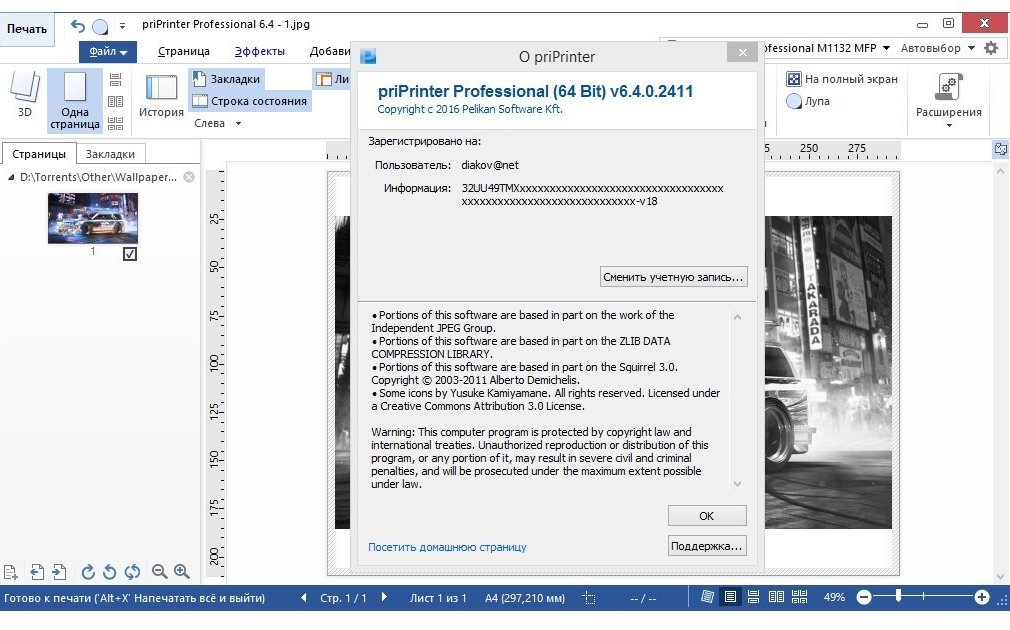Go to previous page arrow in status bar
The height and width of the screenshot is (630, 1010).
[x=303, y=598]
